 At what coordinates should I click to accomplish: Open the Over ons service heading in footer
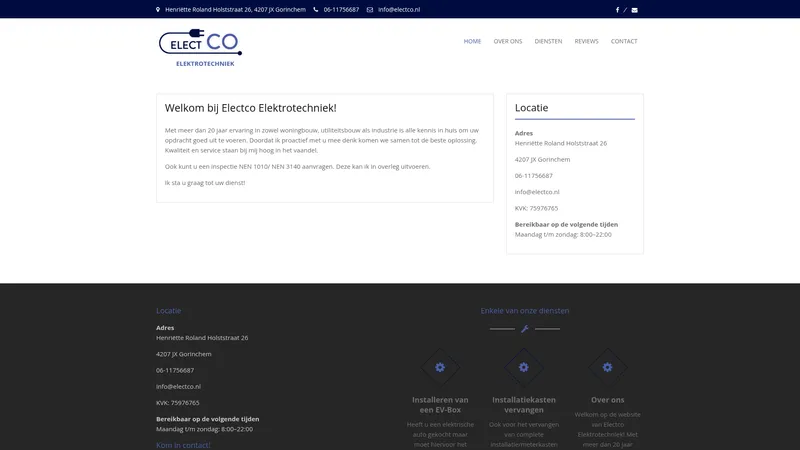coord(608,400)
